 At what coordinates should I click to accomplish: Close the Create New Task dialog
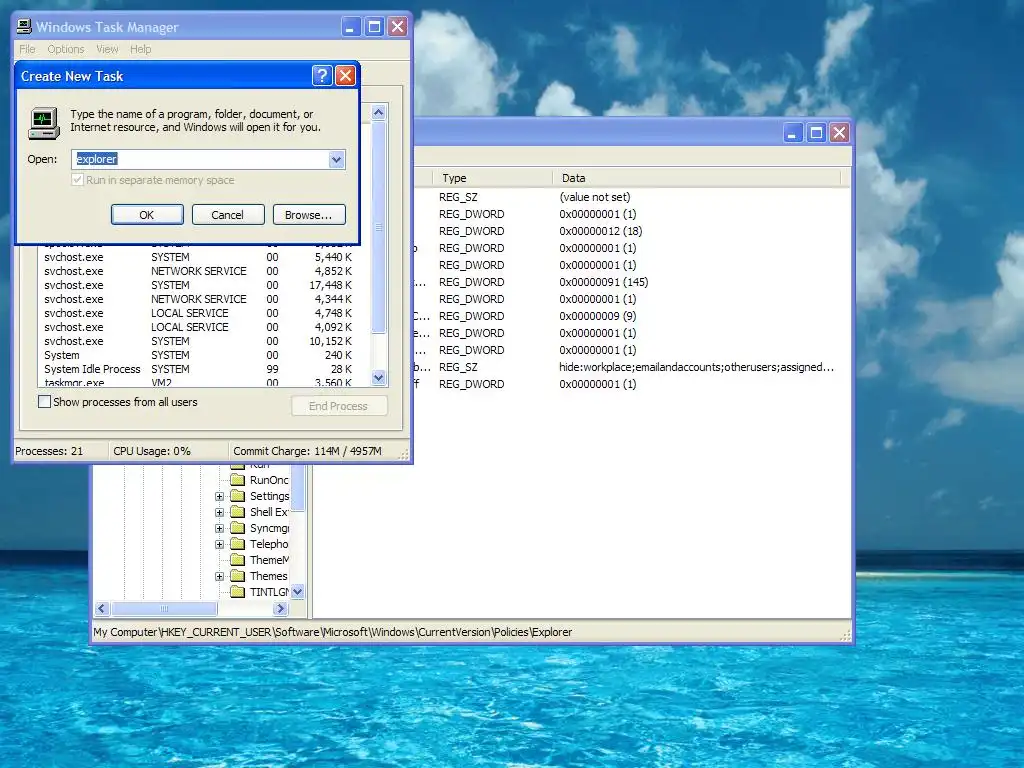click(x=345, y=76)
